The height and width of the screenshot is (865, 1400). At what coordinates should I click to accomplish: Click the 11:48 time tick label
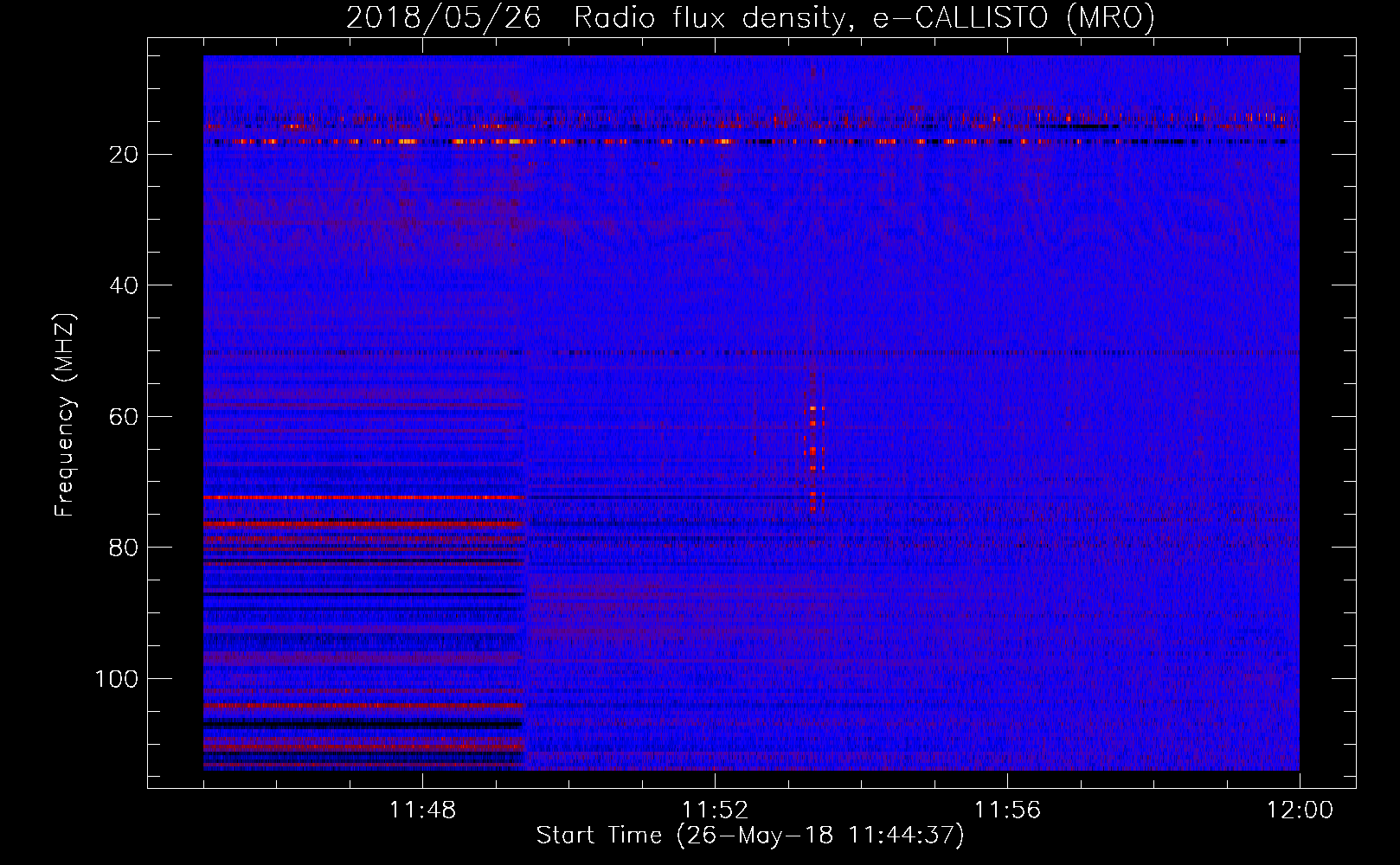(x=422, y=811)
